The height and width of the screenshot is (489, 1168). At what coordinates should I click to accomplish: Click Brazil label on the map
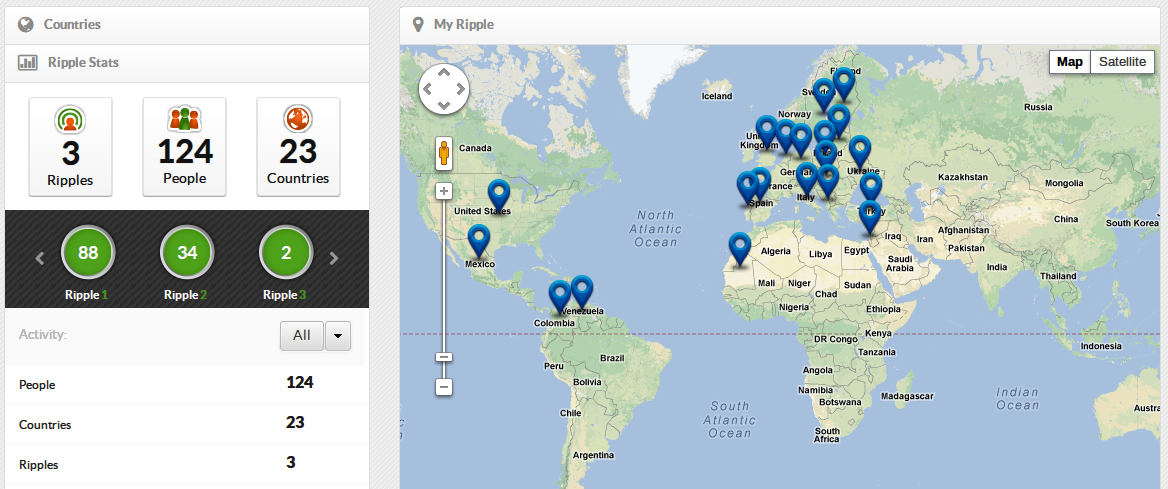612,358
